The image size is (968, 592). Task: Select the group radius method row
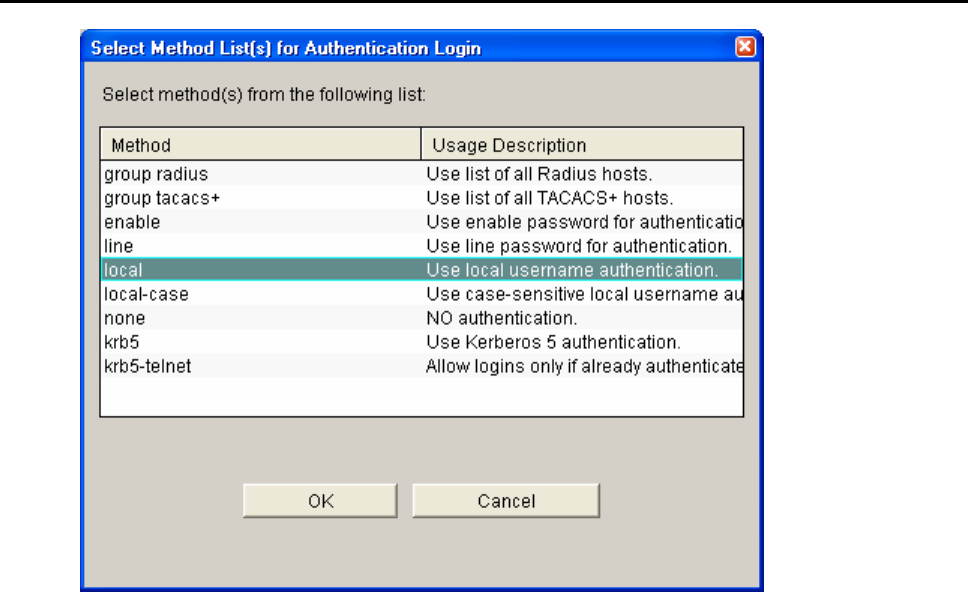422,173
